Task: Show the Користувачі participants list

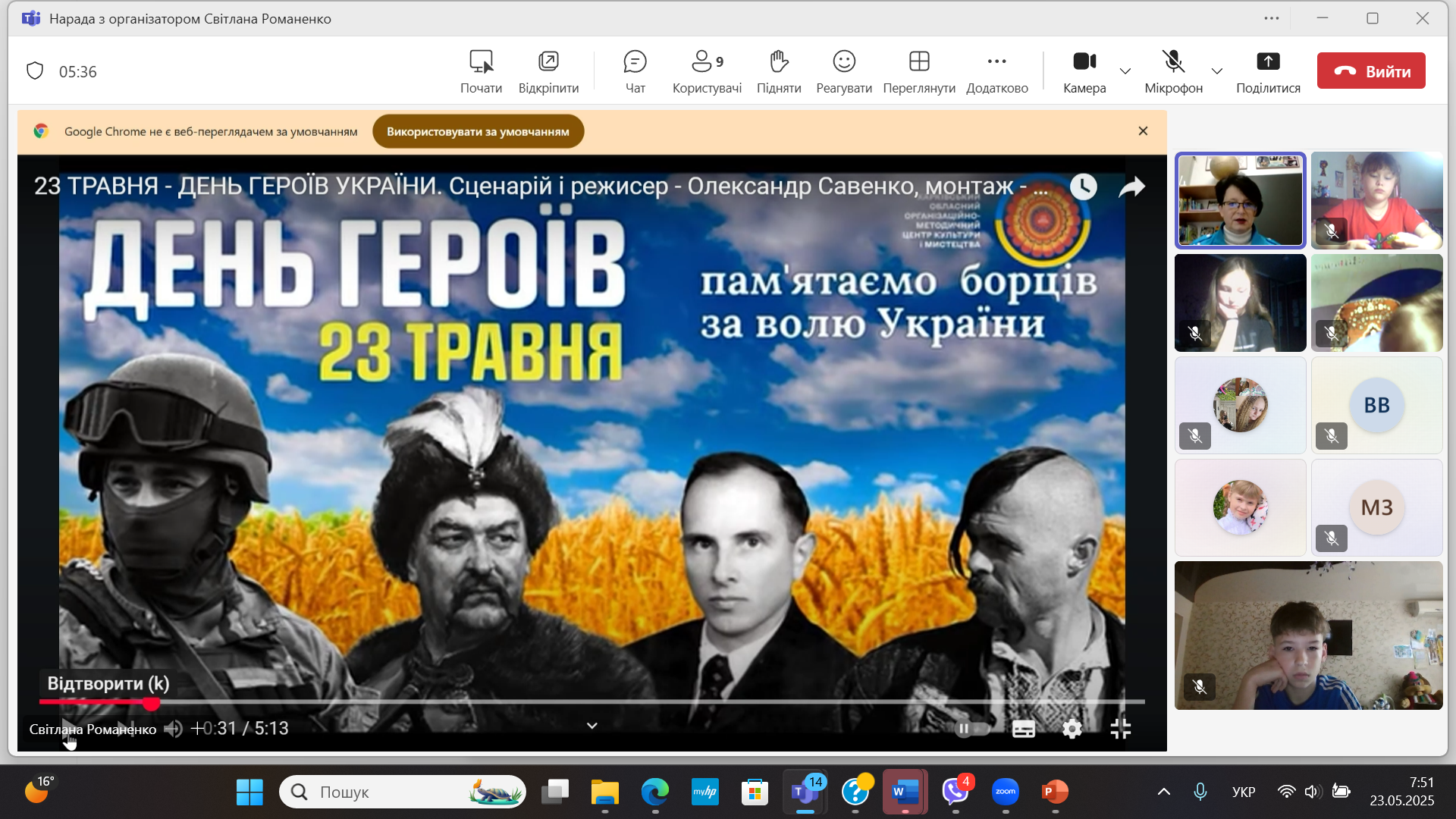Action: pos(707,71)
